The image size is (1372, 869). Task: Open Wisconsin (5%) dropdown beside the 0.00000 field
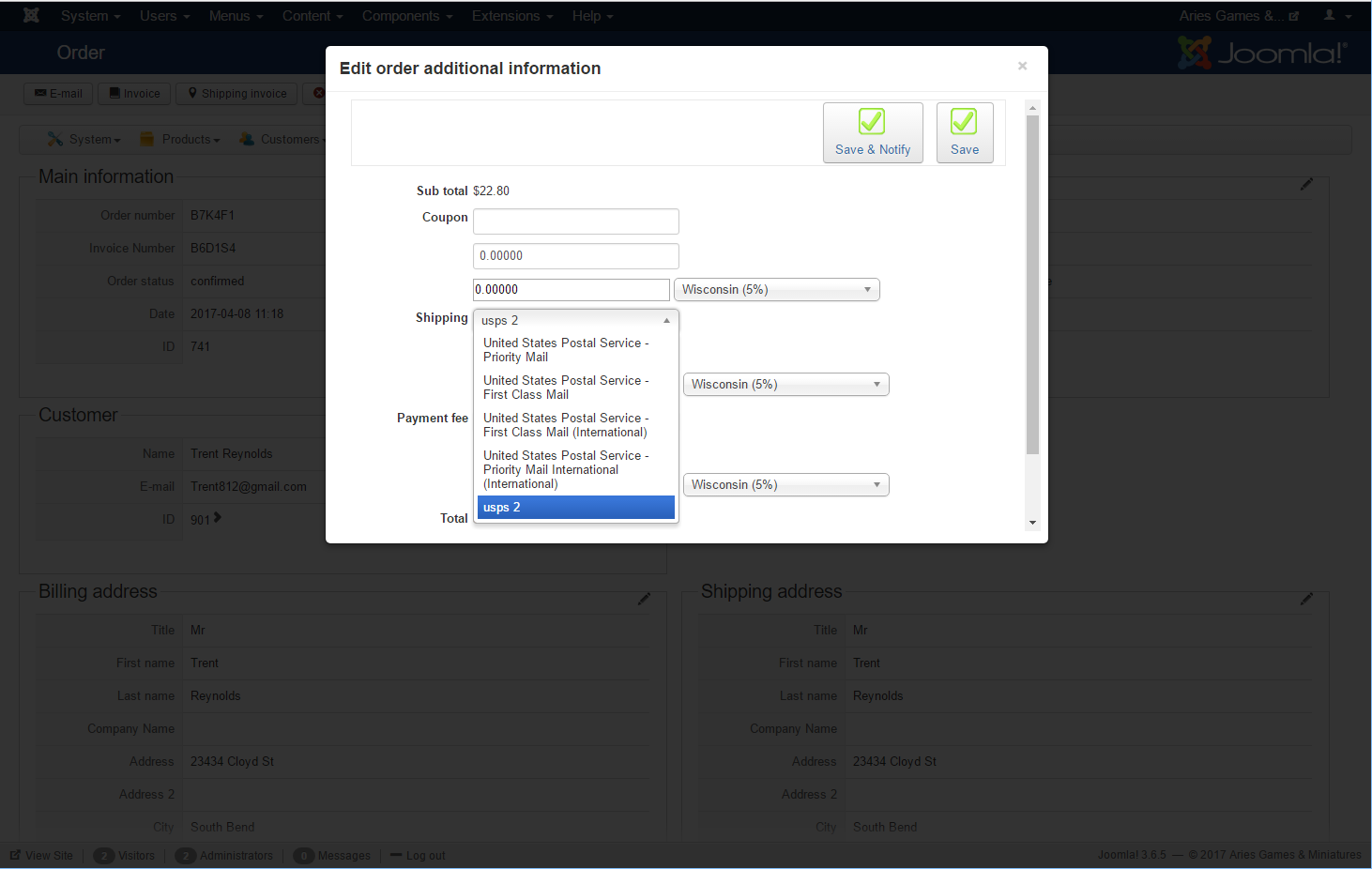point(777,289)
